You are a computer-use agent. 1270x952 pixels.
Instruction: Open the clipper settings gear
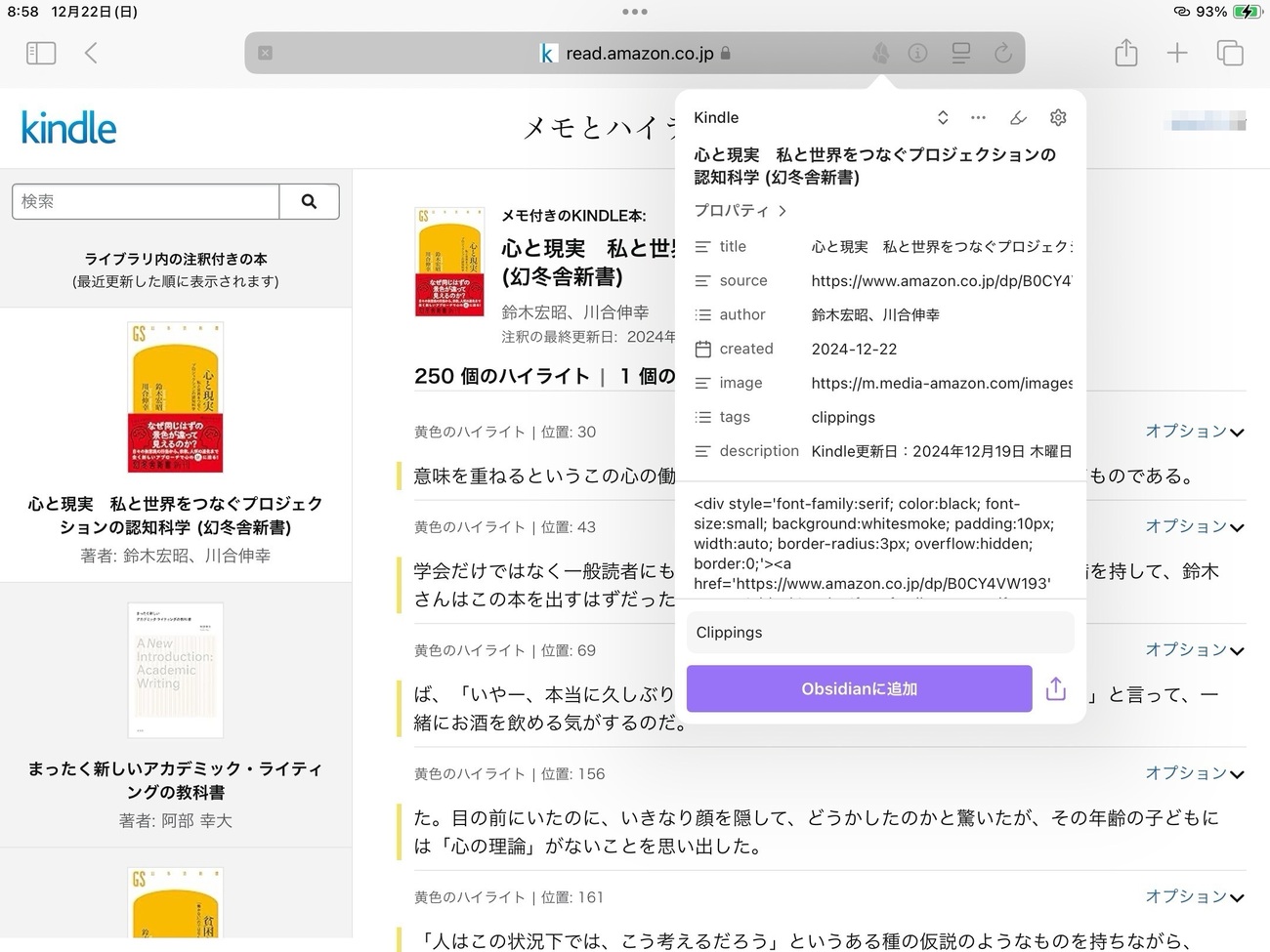(x=1058, y=117)
